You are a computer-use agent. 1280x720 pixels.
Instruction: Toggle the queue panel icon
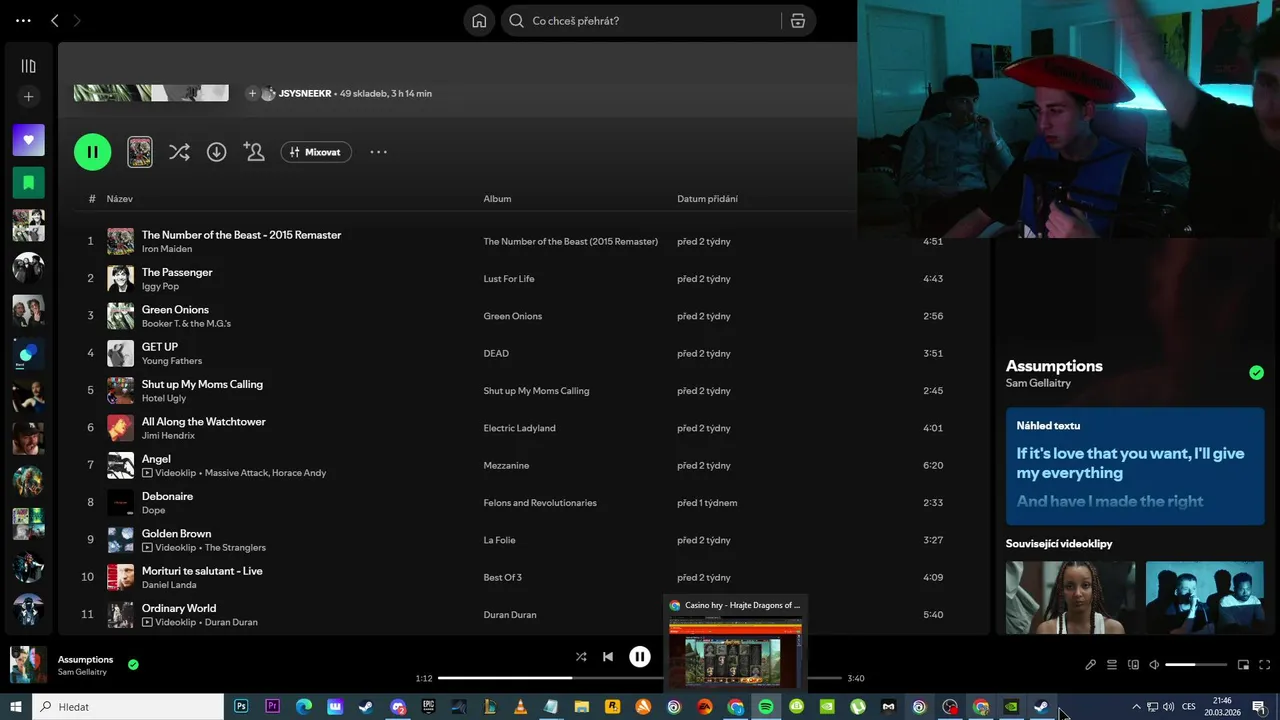tap(1112, 665)
